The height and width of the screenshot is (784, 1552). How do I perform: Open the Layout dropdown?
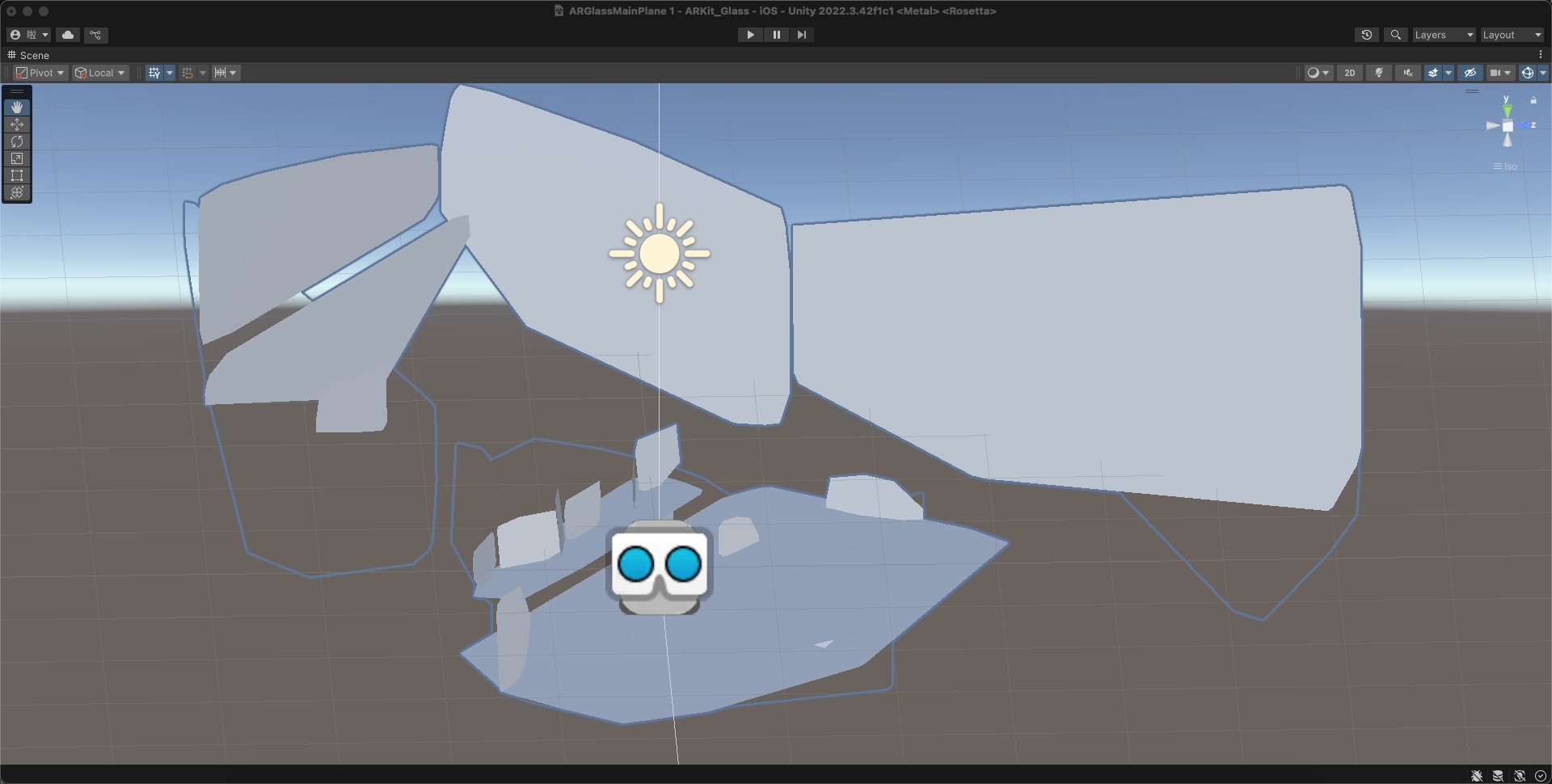point(1512,35)
